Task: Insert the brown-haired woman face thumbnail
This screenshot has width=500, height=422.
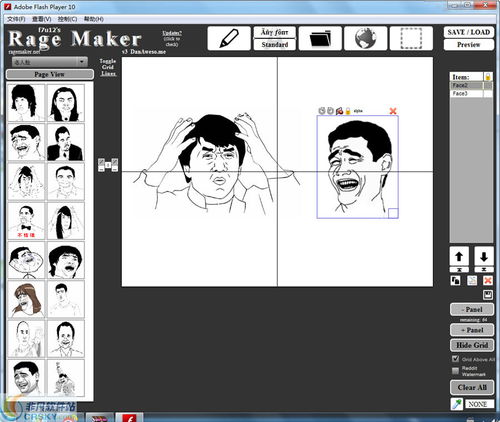Action: [26, 299]
